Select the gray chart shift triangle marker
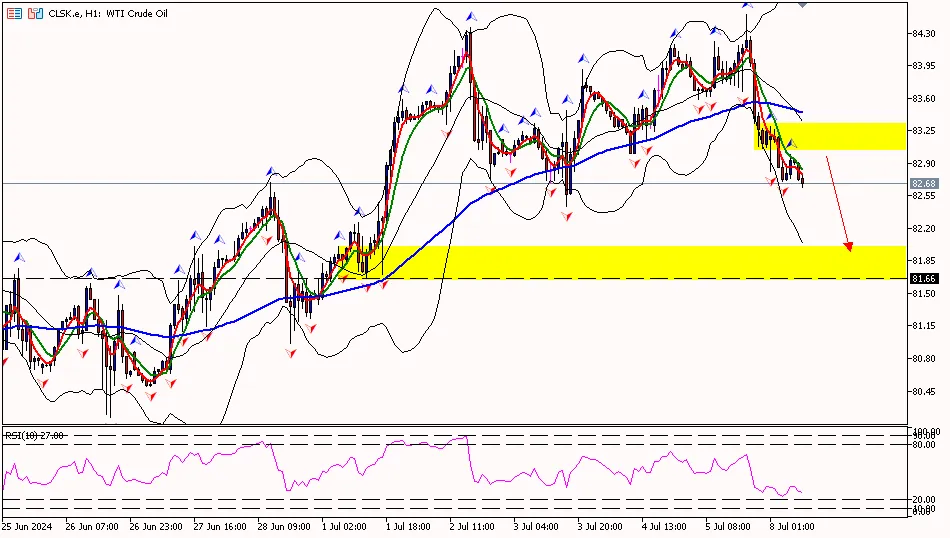This screenshot has width=950, height=538. tap(803, 5)
